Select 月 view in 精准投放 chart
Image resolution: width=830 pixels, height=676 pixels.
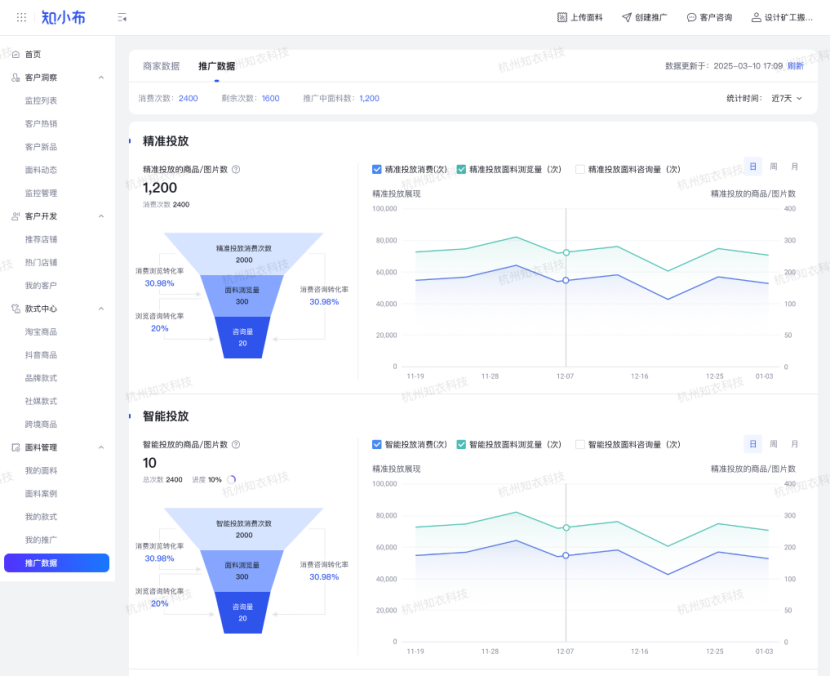[x=795, y=167]
